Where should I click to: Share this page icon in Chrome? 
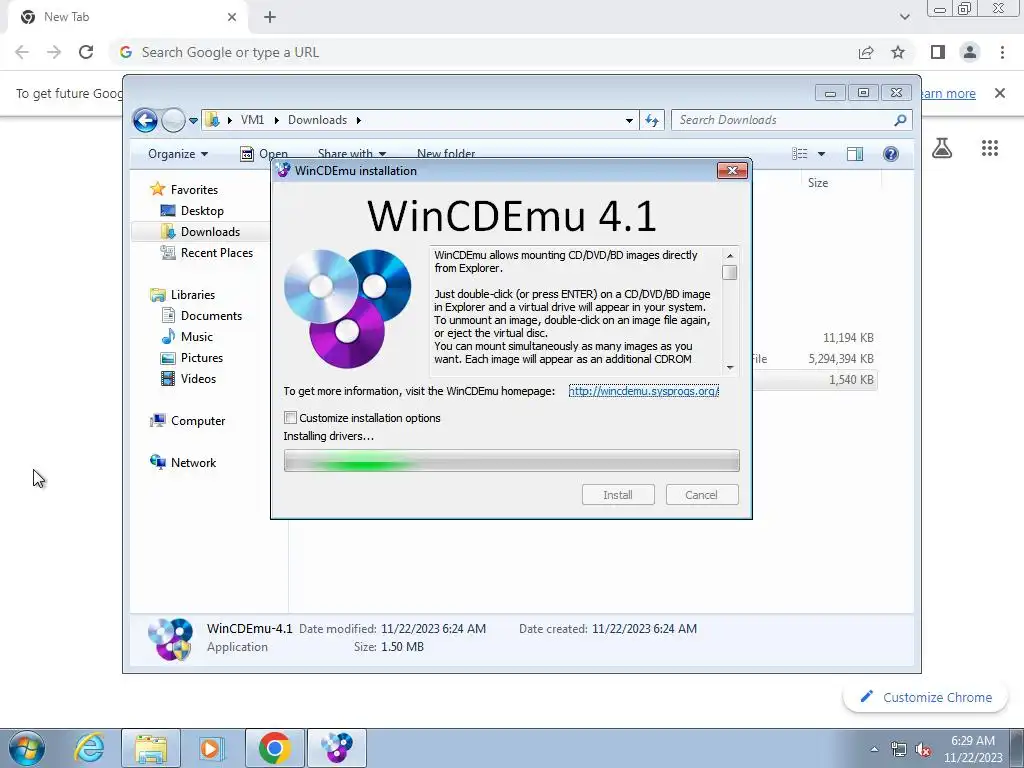(866, 52)
